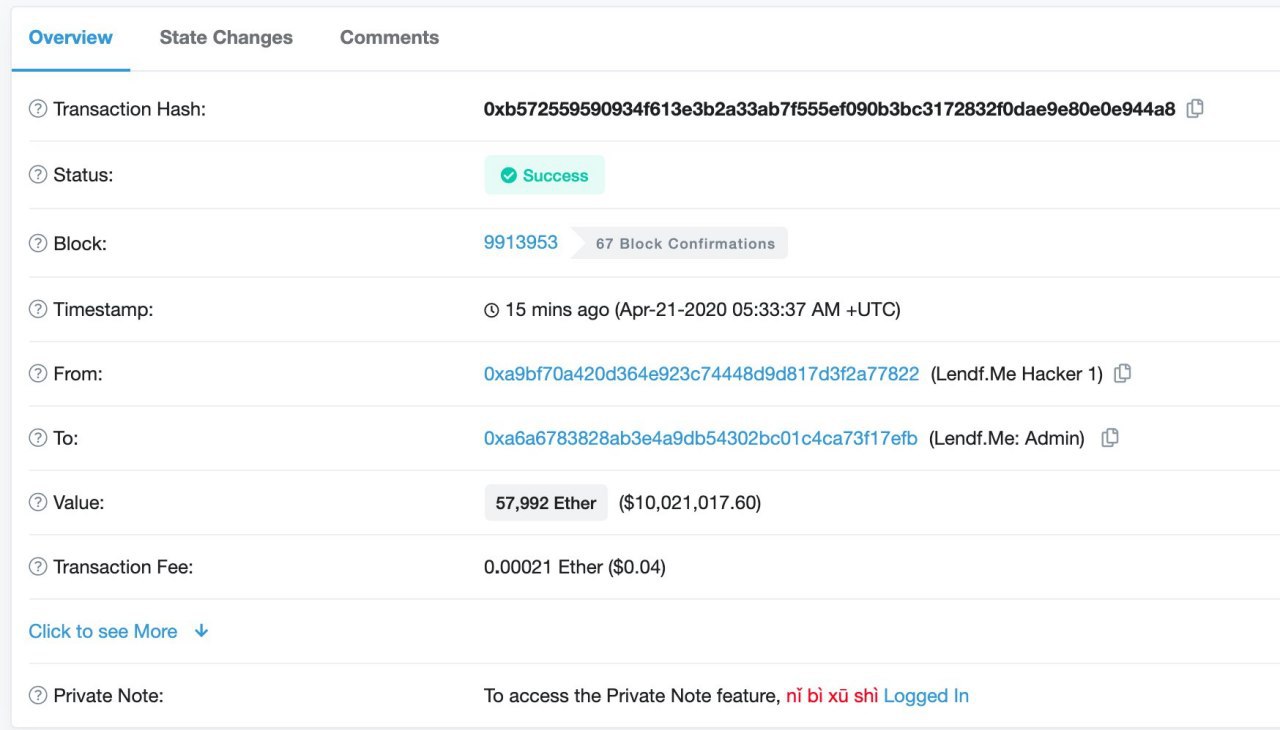Viewport: 1280px width, 730px height.
Task: Click the 57,992 Ether value badge
Action: click(x=546, y=503)
